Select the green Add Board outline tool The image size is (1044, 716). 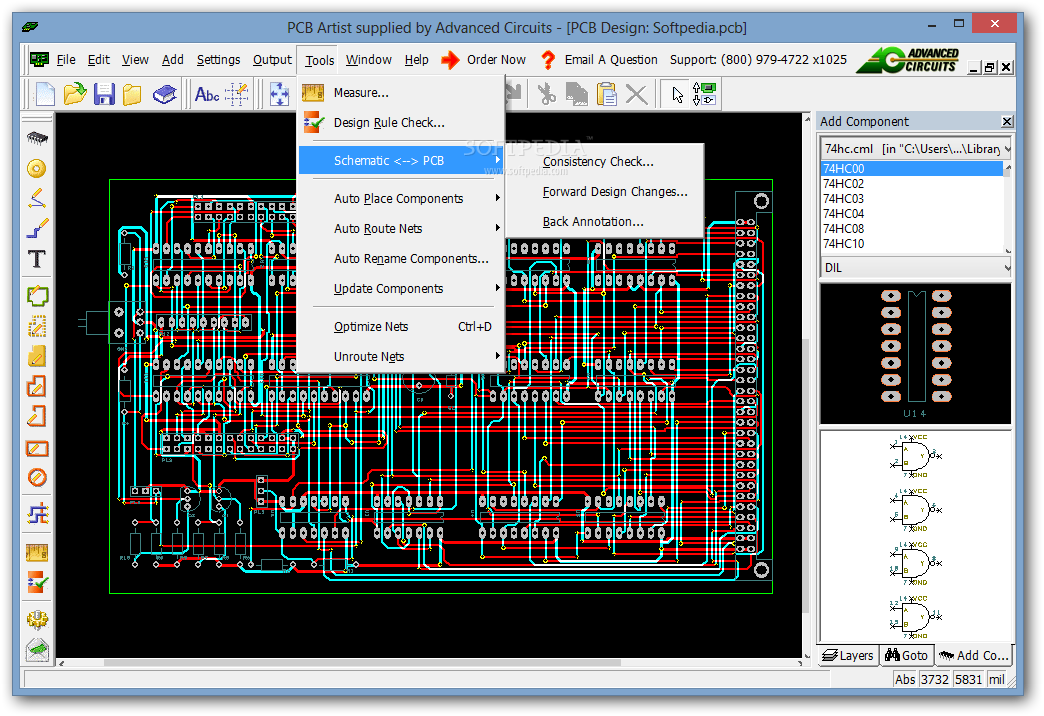click(x=37, y=295)
